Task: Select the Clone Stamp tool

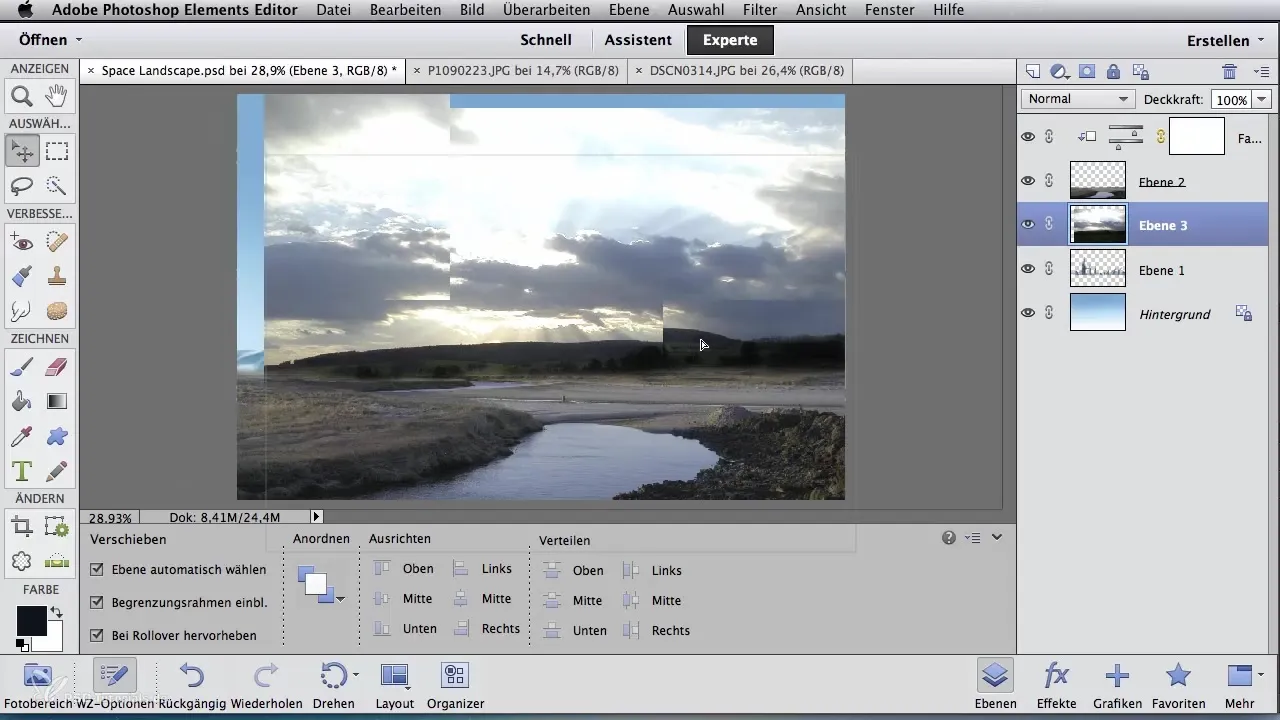Action: point(57,276)
